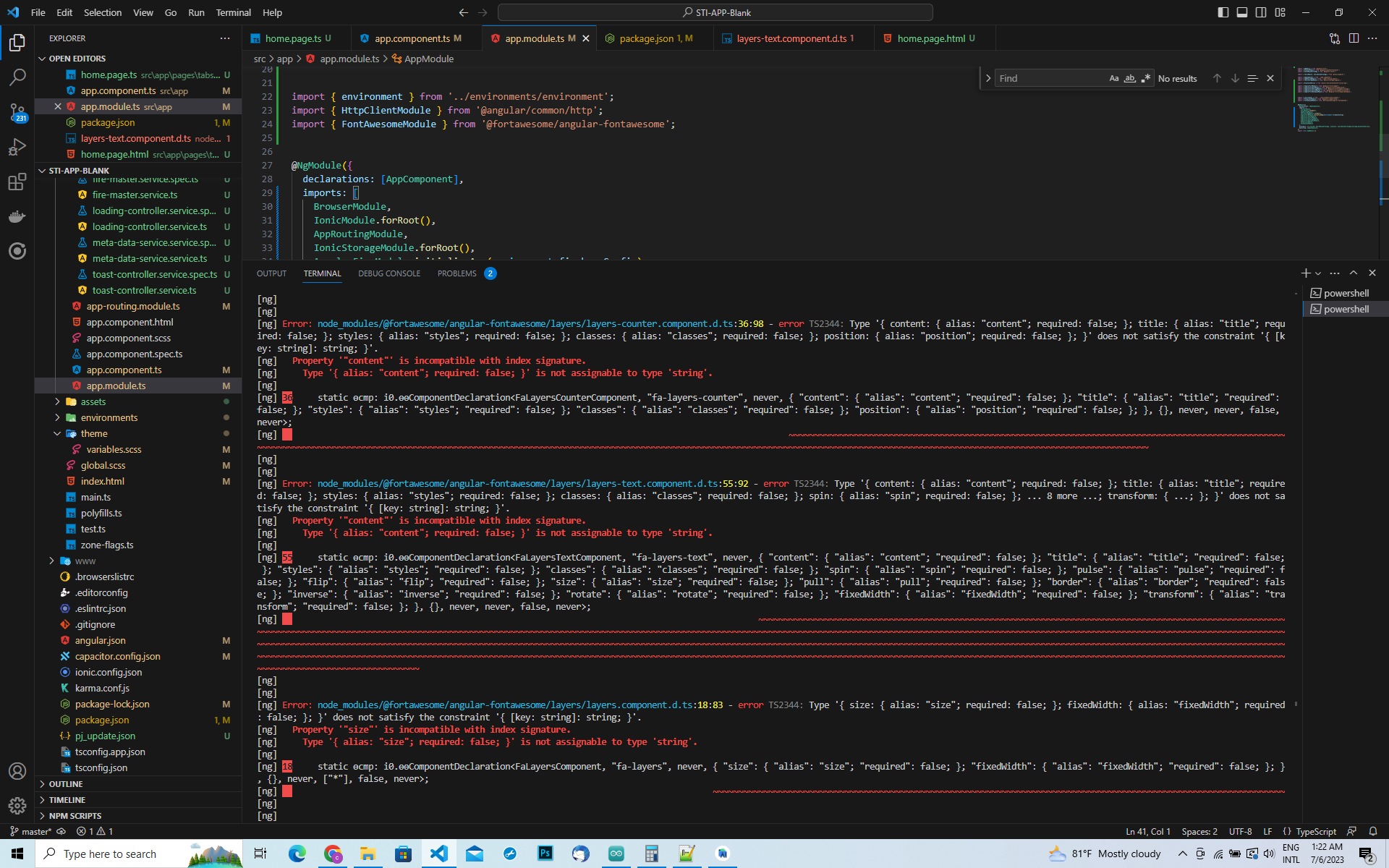Viewport: 1389px width, 868px height.
Task: Click the STI-APP-Blank search box
Action: pyautogui.click(x=715, y=12)
